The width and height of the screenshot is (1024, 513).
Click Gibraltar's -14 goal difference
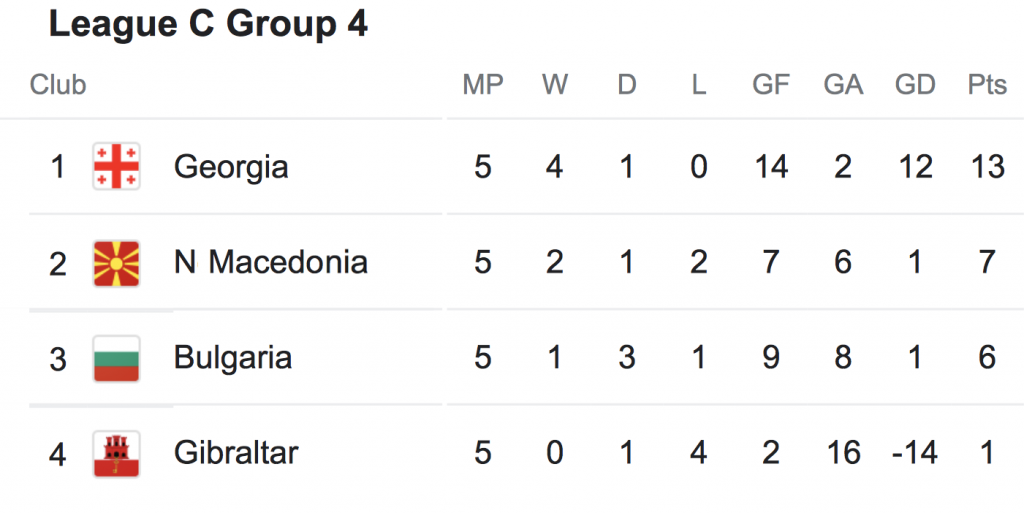[x=914, y=453]
